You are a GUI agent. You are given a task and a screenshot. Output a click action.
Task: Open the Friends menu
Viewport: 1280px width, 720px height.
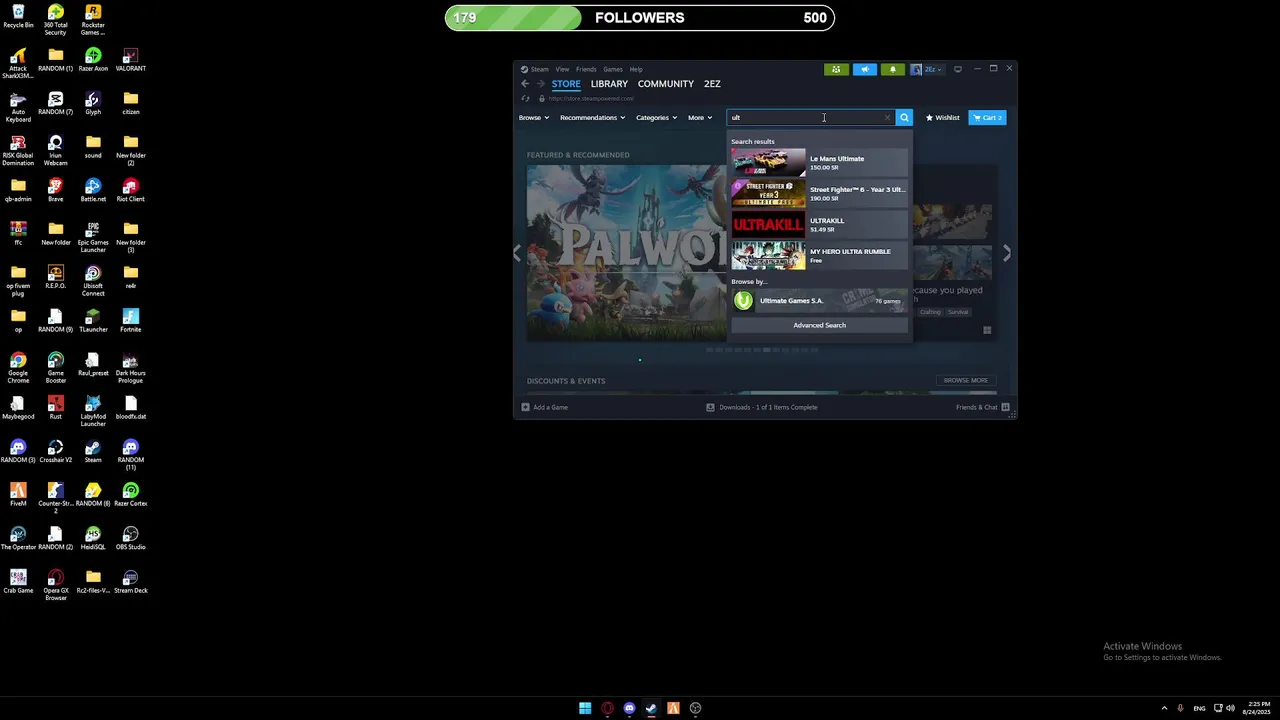[x=586, y=69]
